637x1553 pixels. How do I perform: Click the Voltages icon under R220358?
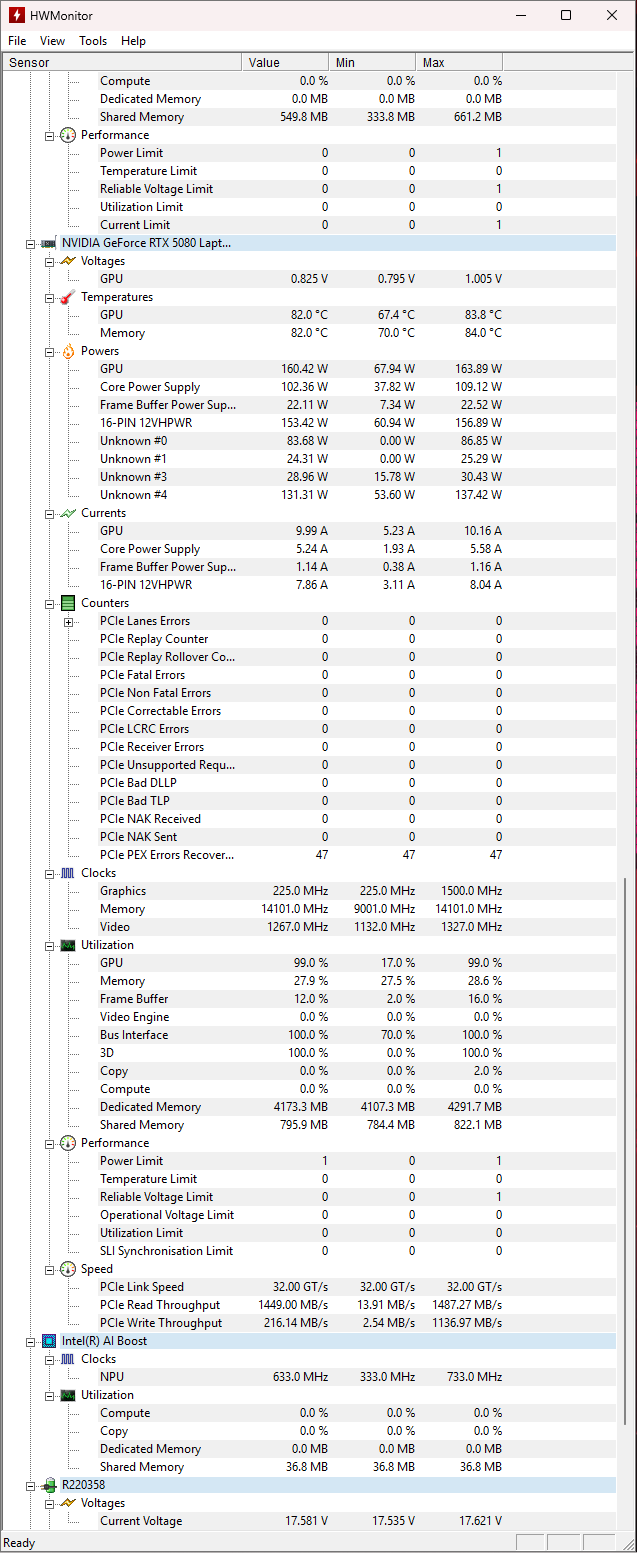pos(68,1503)
